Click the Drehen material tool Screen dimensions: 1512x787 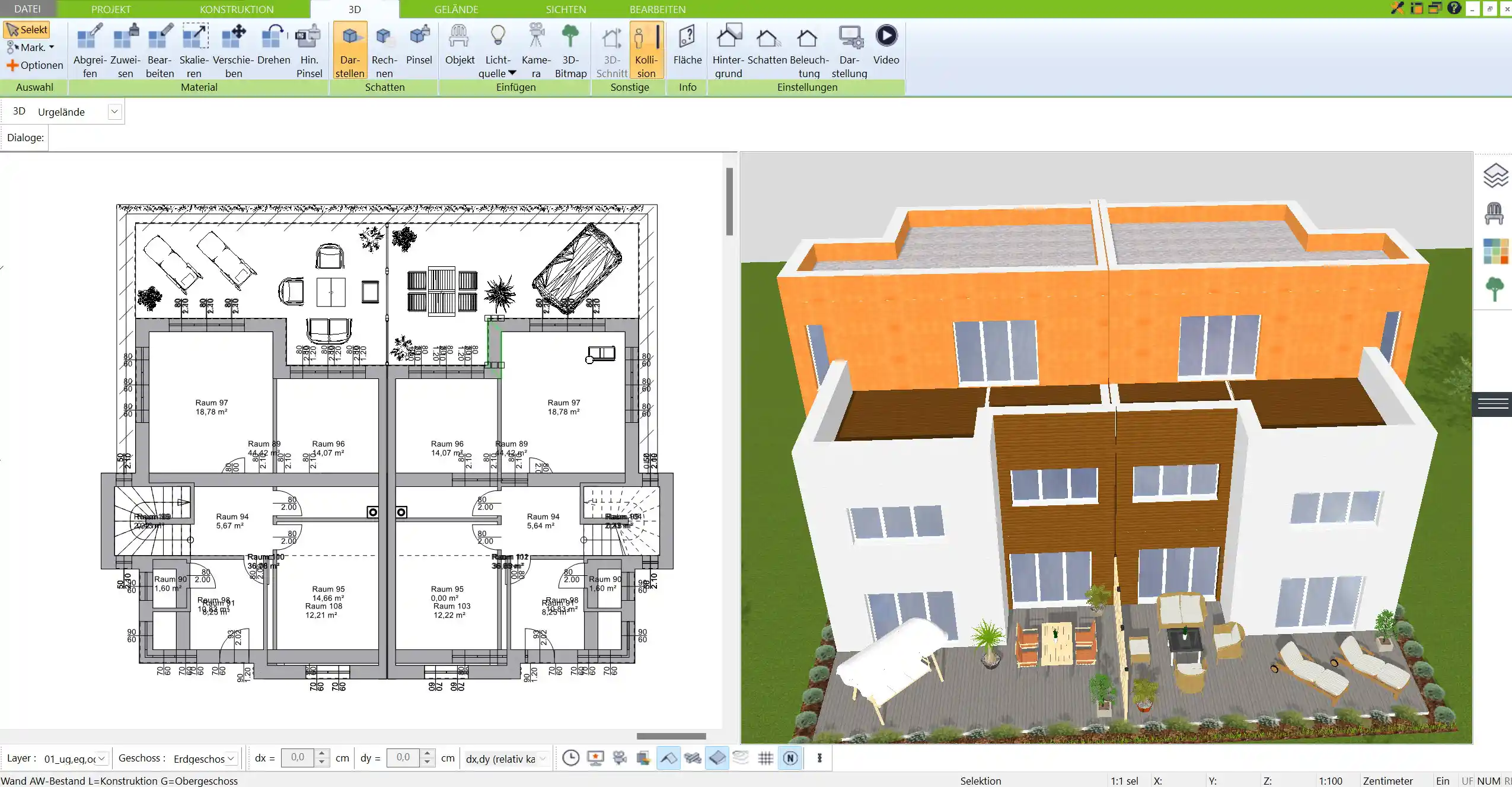273,44
